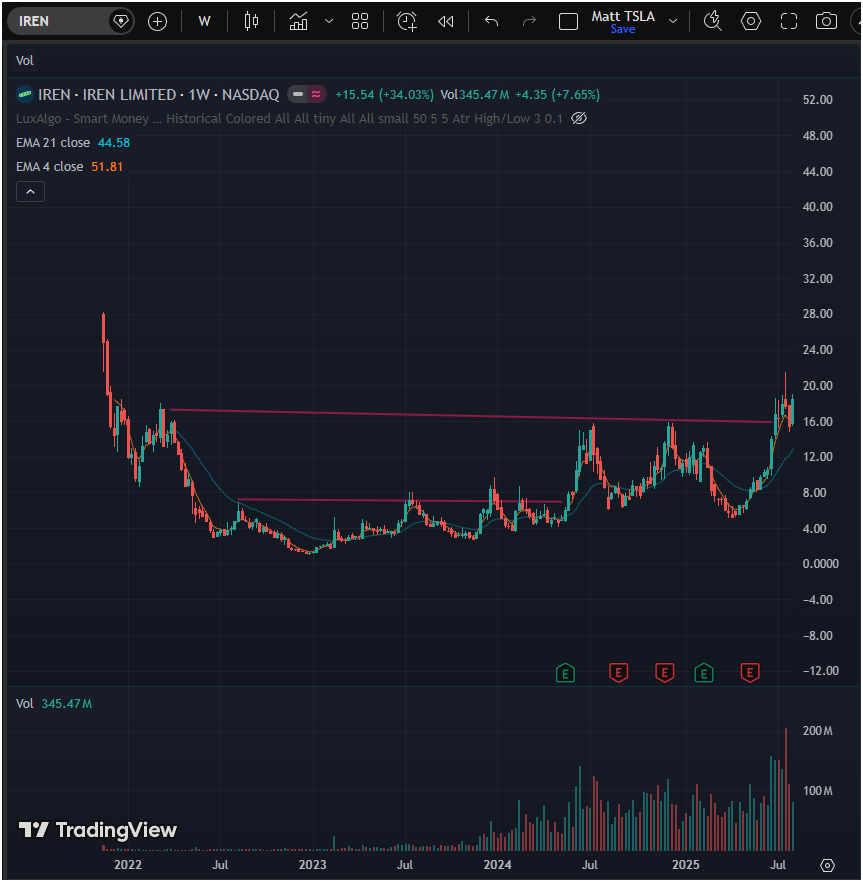This screenshot has width=863, height=882.
Task: Click the 2025 label on time axis
Action: pos(685,865)
